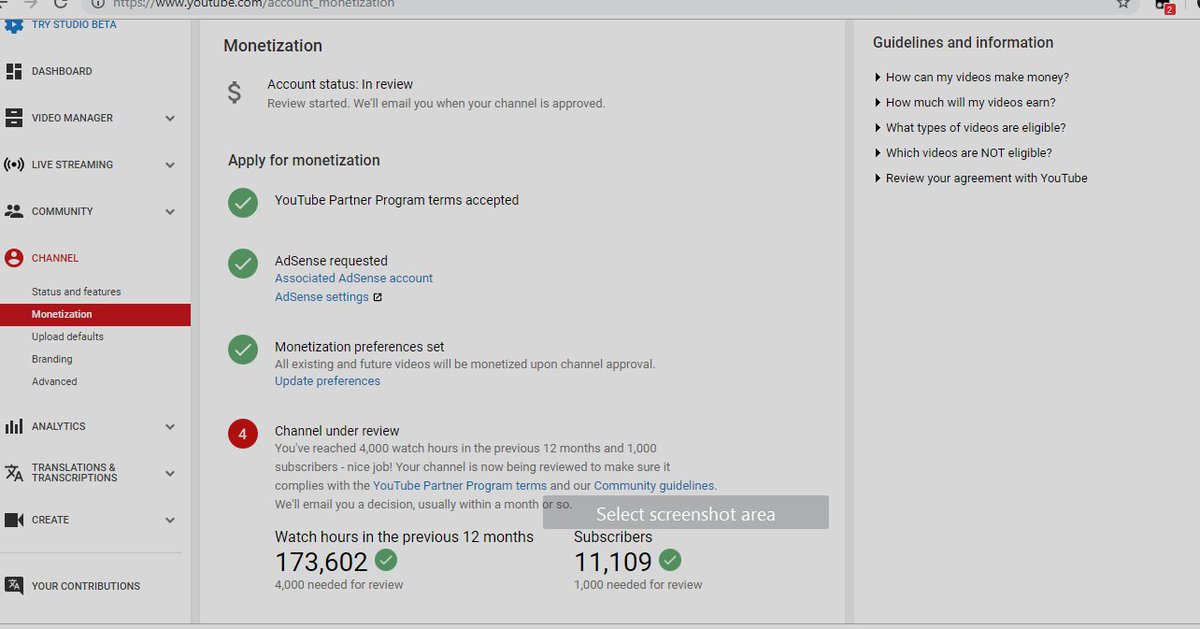Open Community guidelines link

655,486
